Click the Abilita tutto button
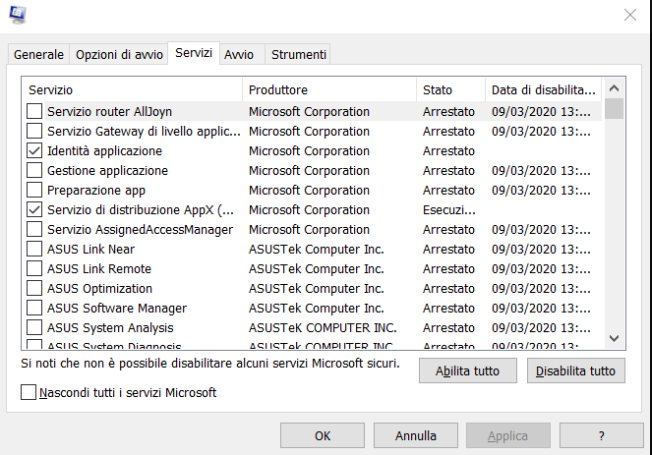Image resolution: width=652 pixels, height=455 pixels. (468, 371)
